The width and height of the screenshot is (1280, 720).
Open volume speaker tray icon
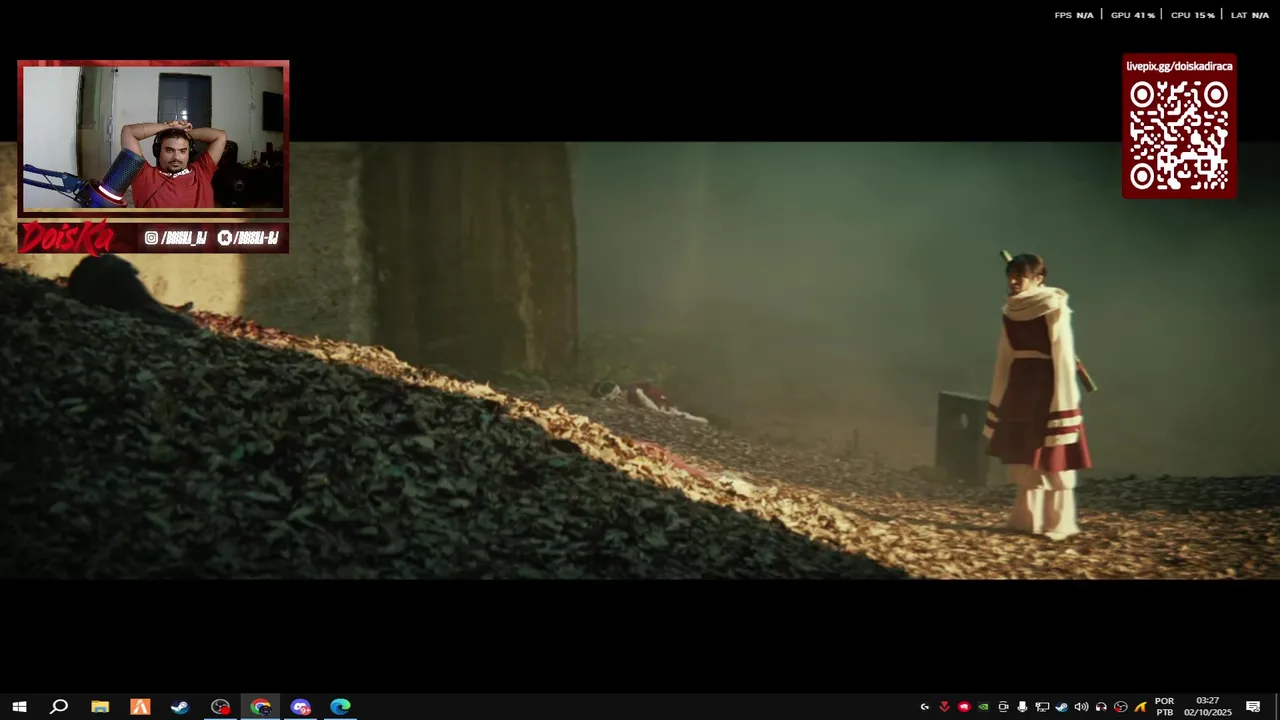[x=1081, y=707]
